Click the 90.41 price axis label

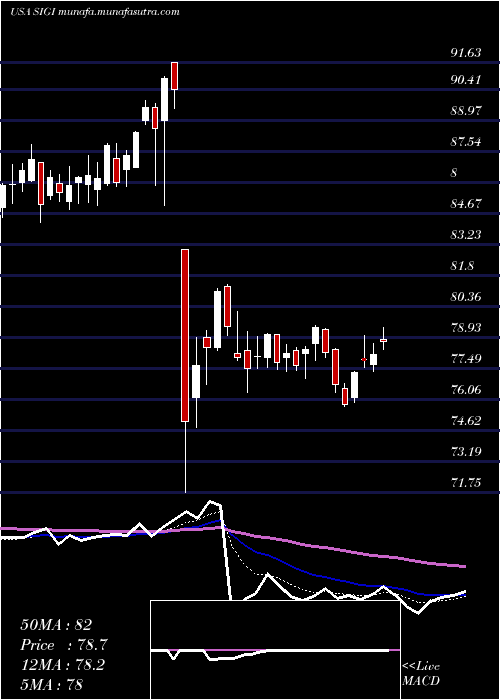tap(466, 80)
